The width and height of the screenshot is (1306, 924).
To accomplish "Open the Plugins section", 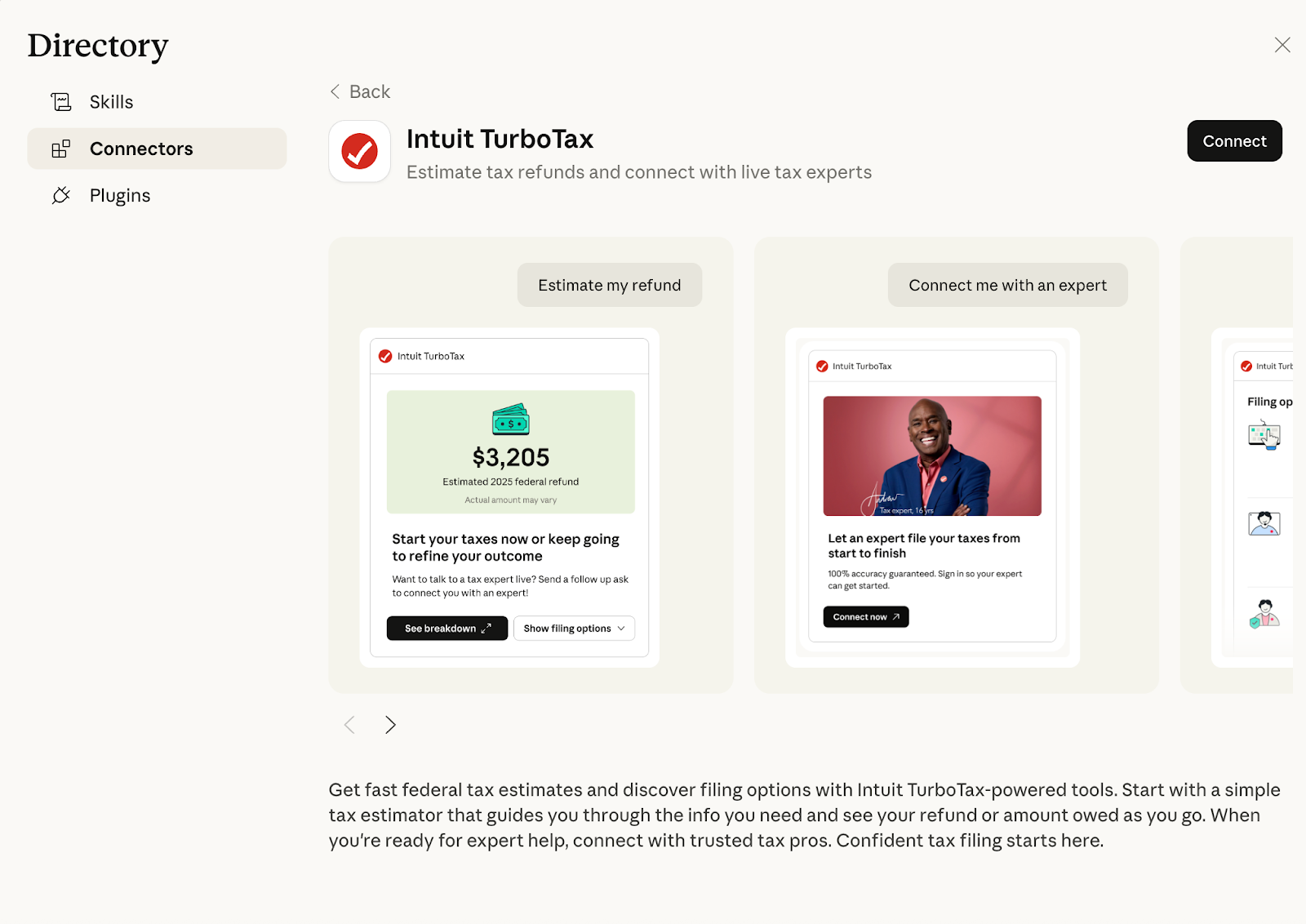I will tap(119, 195).
